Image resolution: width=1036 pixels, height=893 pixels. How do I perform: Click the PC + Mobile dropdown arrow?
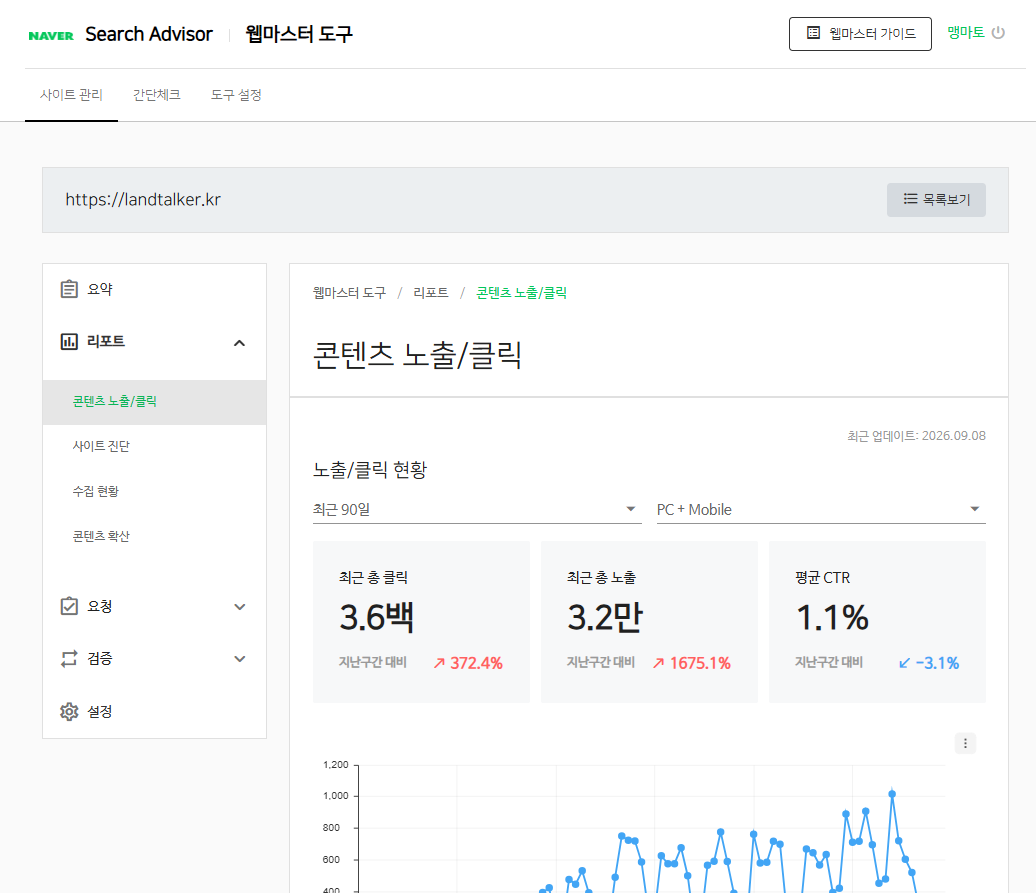(x=975, y=509)
